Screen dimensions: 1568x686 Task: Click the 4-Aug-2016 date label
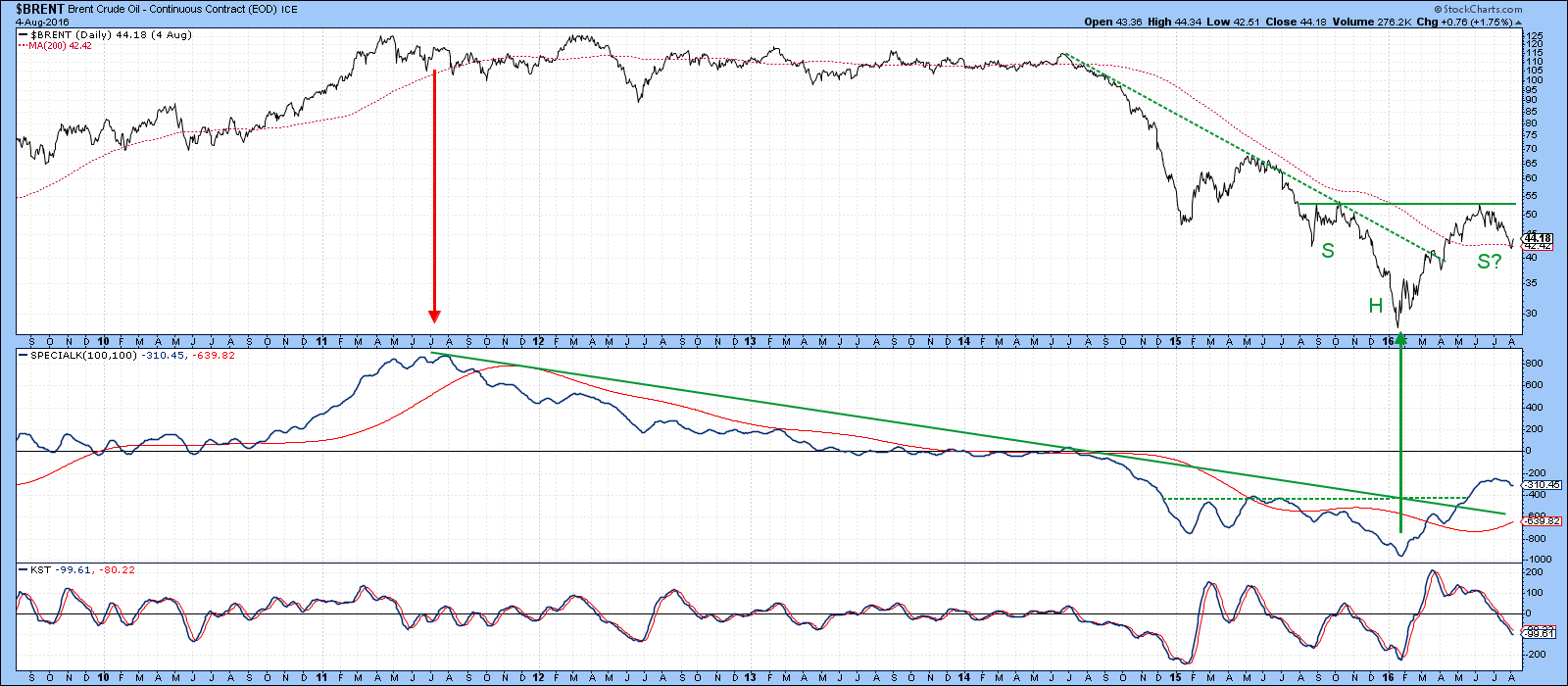(x=30, y=23)
